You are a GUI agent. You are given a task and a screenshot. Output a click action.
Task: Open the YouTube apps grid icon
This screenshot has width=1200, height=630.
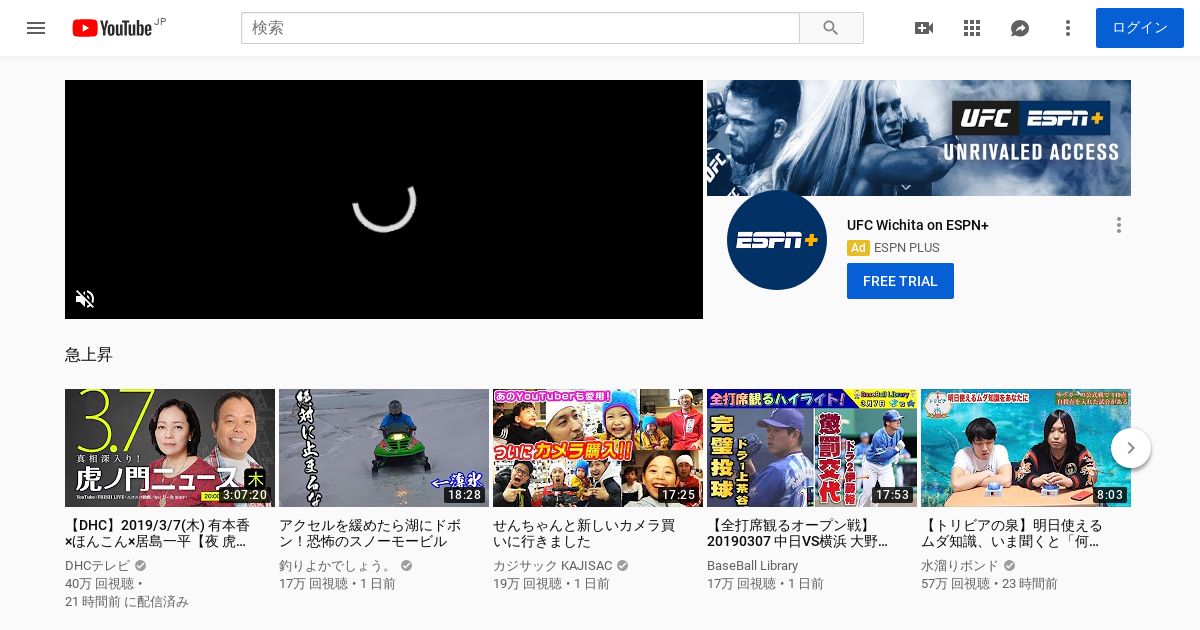pyautogui.click(x=972, y=28)
